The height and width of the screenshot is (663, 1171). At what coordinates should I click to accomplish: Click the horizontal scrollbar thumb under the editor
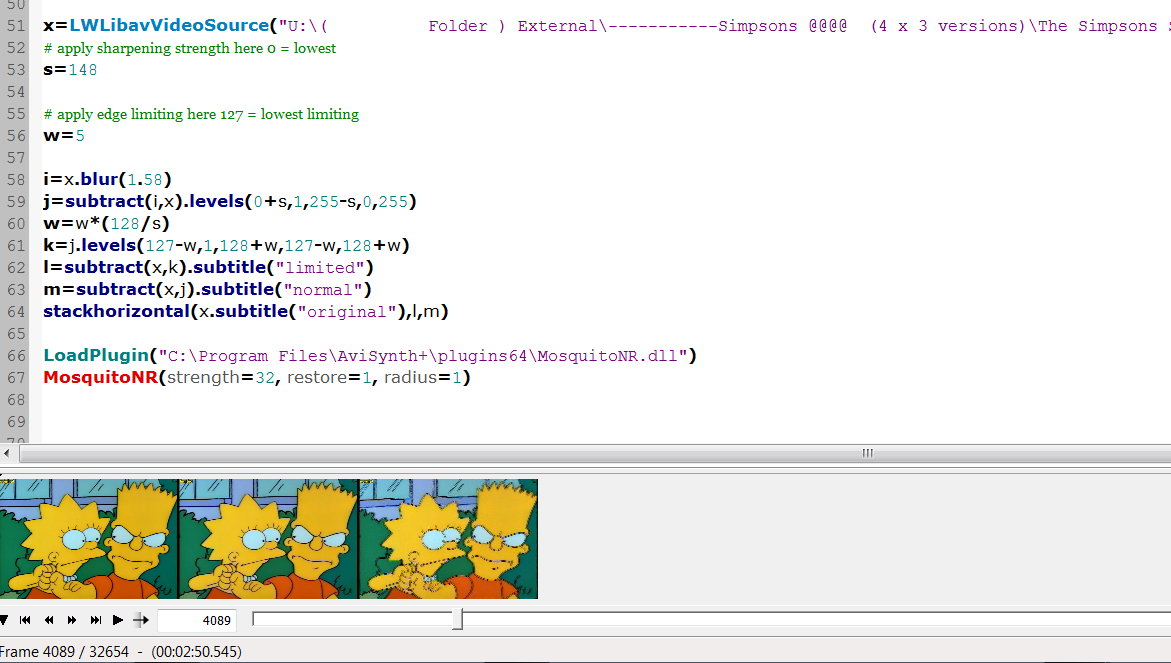click(597, 453)
